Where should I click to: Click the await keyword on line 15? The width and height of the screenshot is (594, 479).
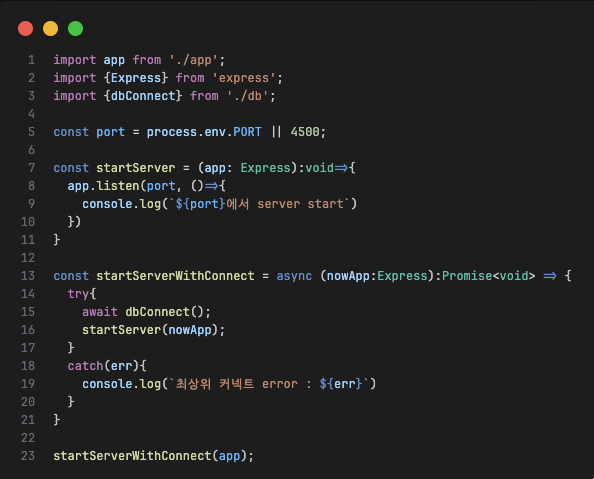(100, 312)
